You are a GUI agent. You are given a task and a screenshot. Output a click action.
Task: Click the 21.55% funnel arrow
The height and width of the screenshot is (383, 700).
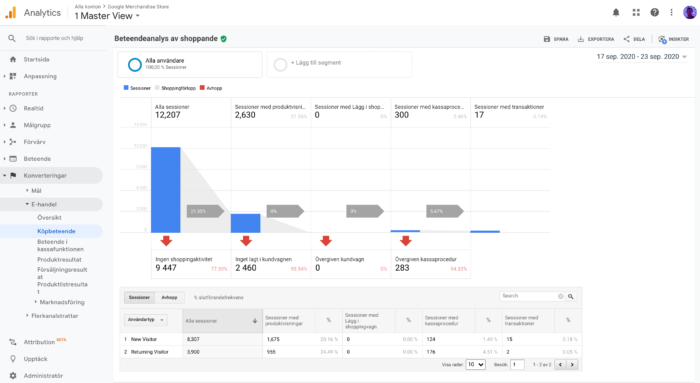205,211
